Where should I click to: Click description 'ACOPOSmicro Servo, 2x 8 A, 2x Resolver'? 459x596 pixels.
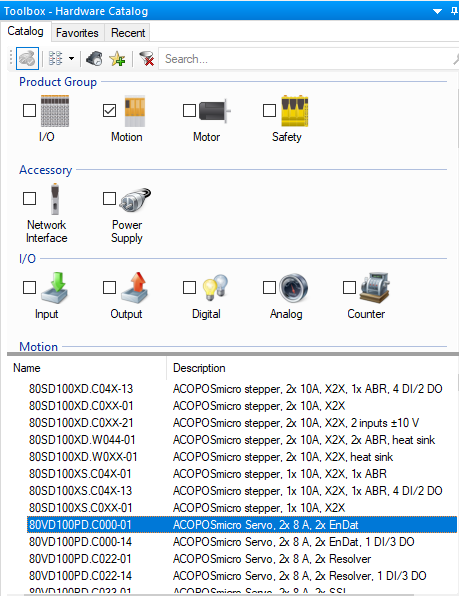point(272,559)
